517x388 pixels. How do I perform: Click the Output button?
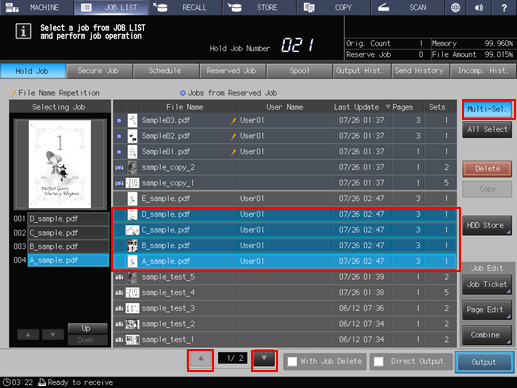pos(484,362)
